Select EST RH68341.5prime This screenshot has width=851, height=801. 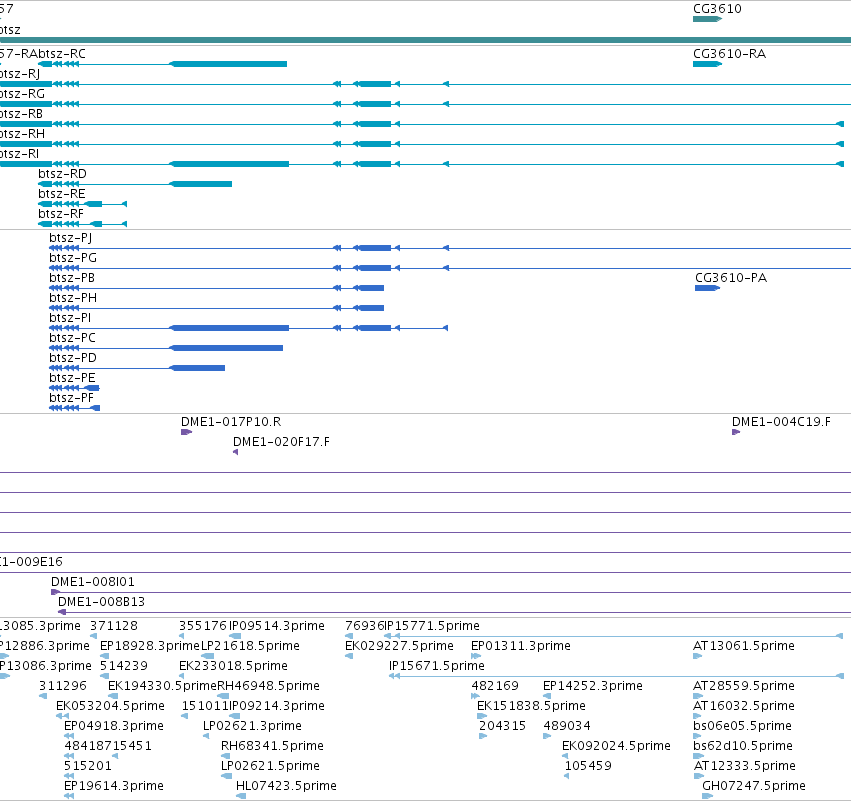click(x=272, y=746)
